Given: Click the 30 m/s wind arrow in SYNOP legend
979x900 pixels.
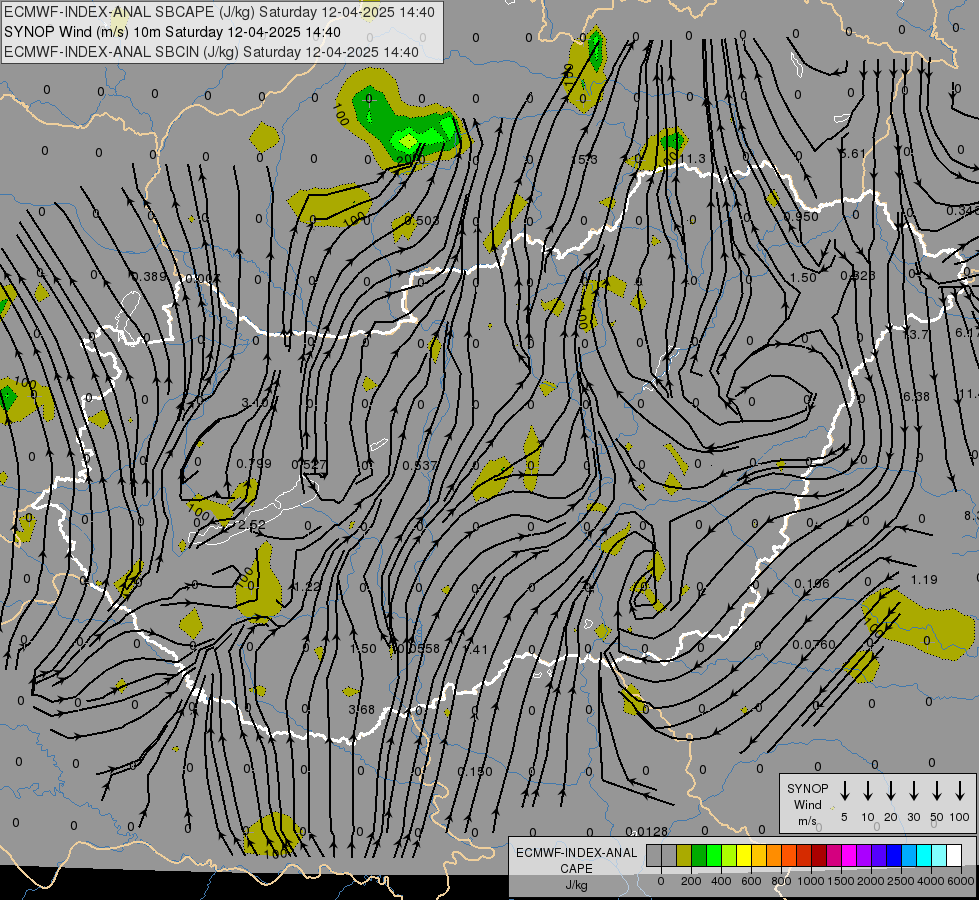Looking at the screenshot, I should pyautogui.click(x=914, y=791).
